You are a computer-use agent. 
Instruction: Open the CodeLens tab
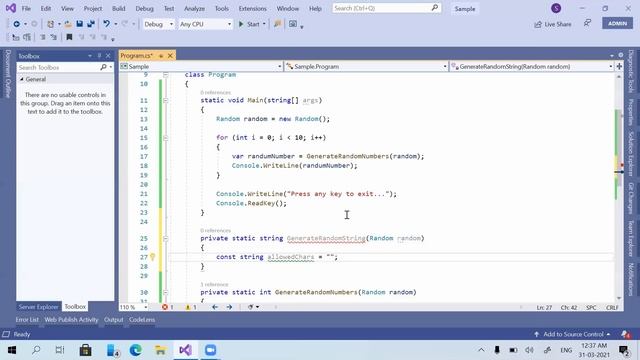coord(142,320)
